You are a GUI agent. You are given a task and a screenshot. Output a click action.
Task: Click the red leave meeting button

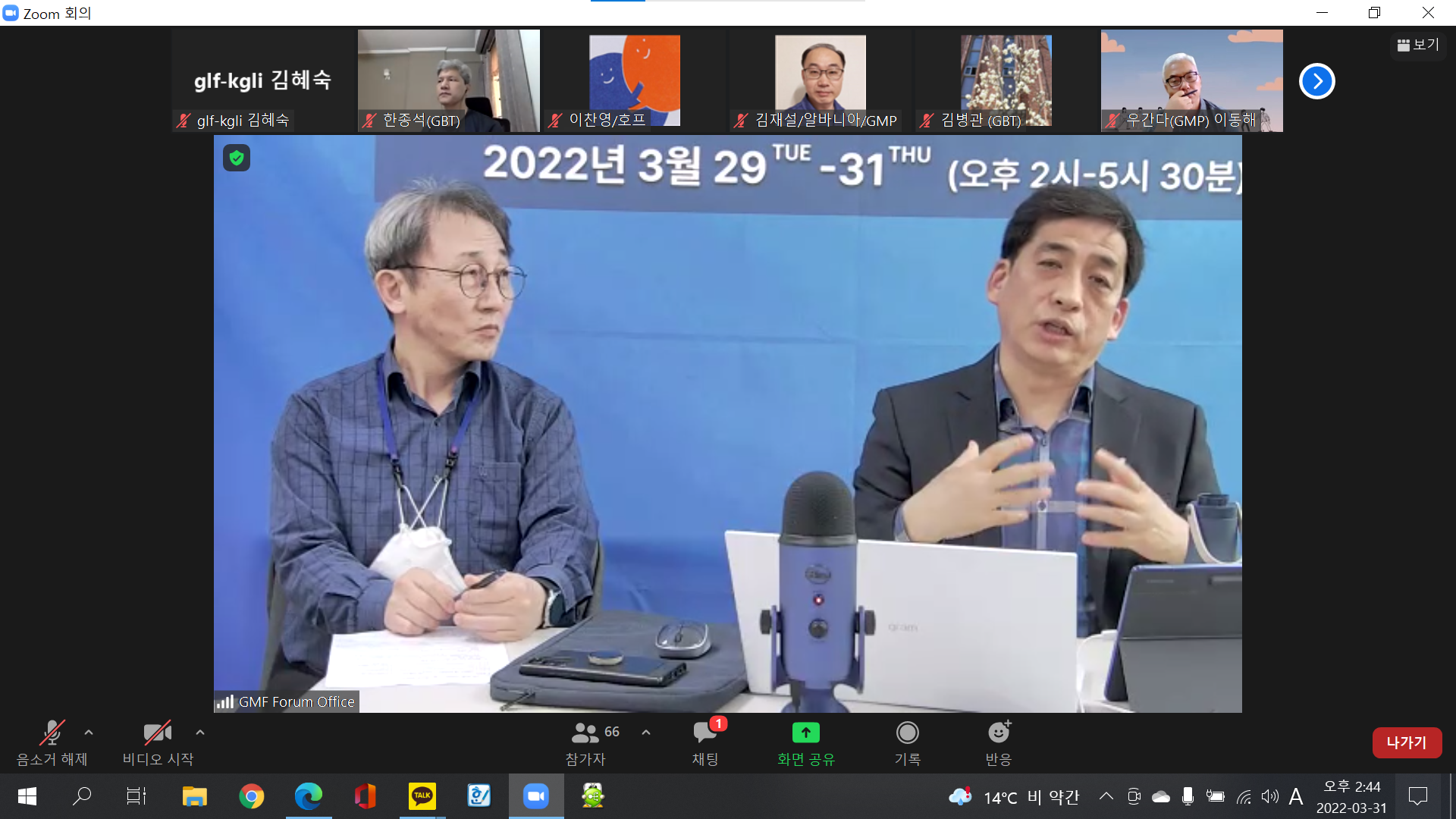(x=1406, y=742)
